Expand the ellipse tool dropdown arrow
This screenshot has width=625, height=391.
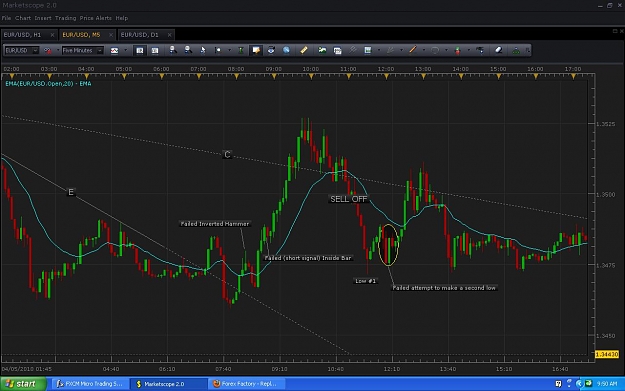pyautogui.click(x=446, y=50)
